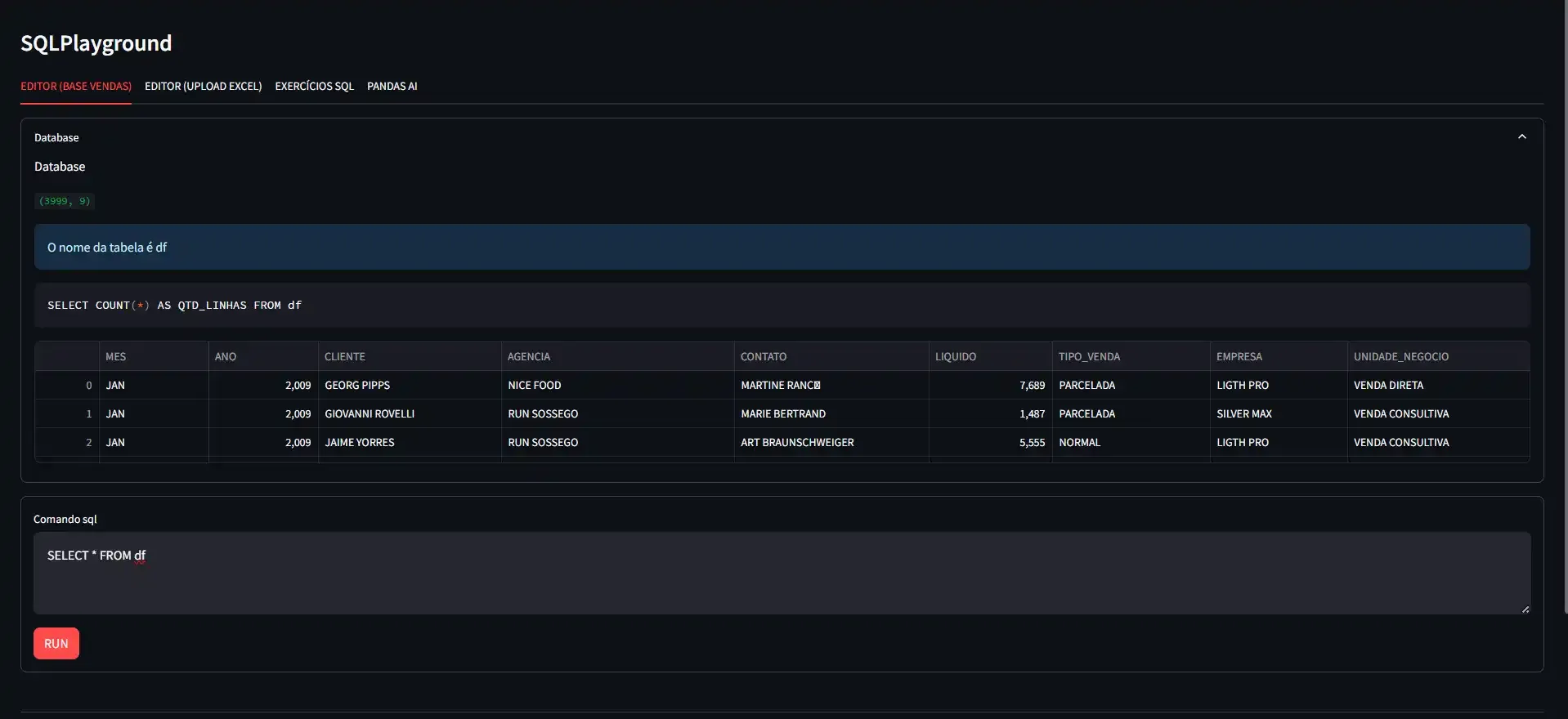1568x719 pixels.
Task: Click the TIPO_VENDA column header
Action: tap(1131, 356)
